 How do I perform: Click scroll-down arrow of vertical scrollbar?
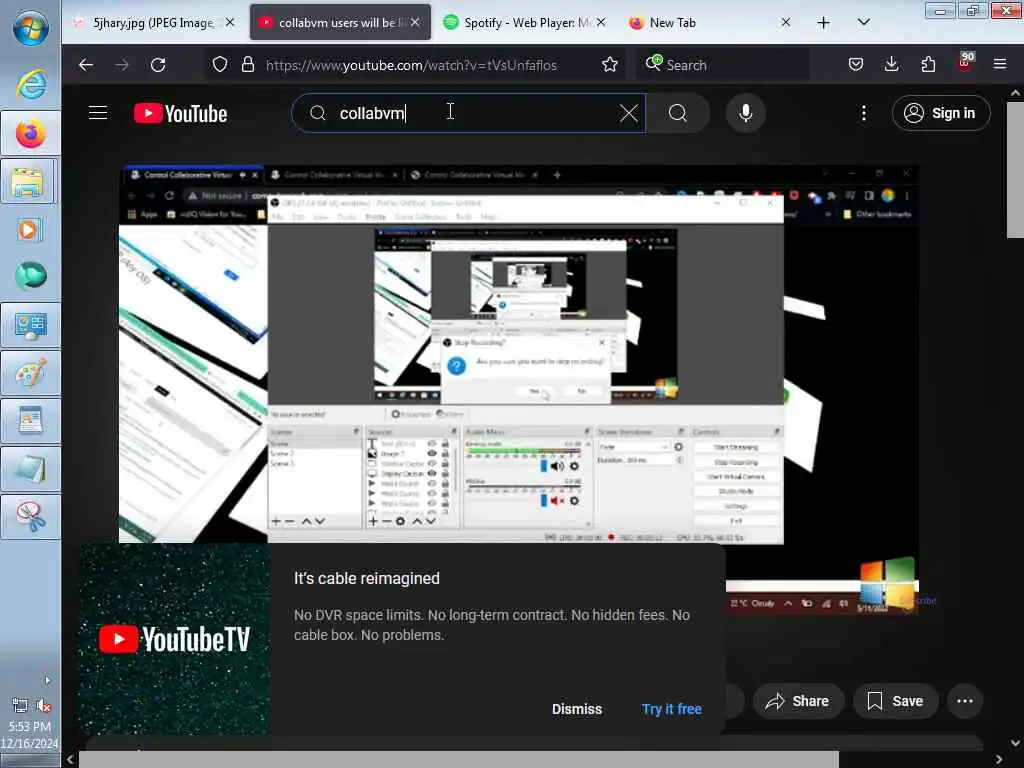[1015, 743]
